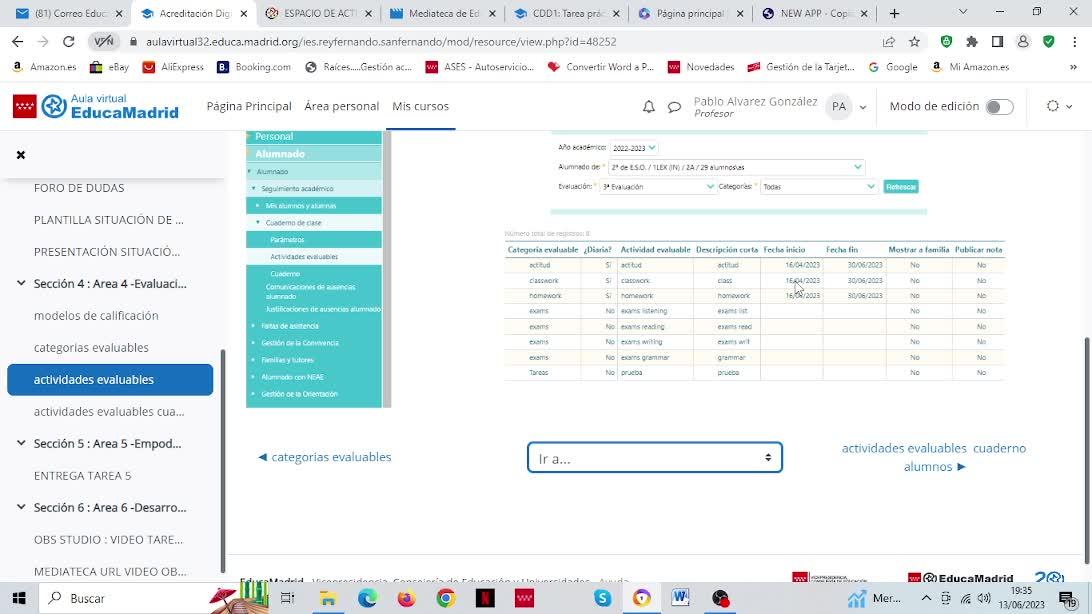1092x614 pixels.
Task: Go to Página Principal in the top navigation
Action: coord(249,107)
